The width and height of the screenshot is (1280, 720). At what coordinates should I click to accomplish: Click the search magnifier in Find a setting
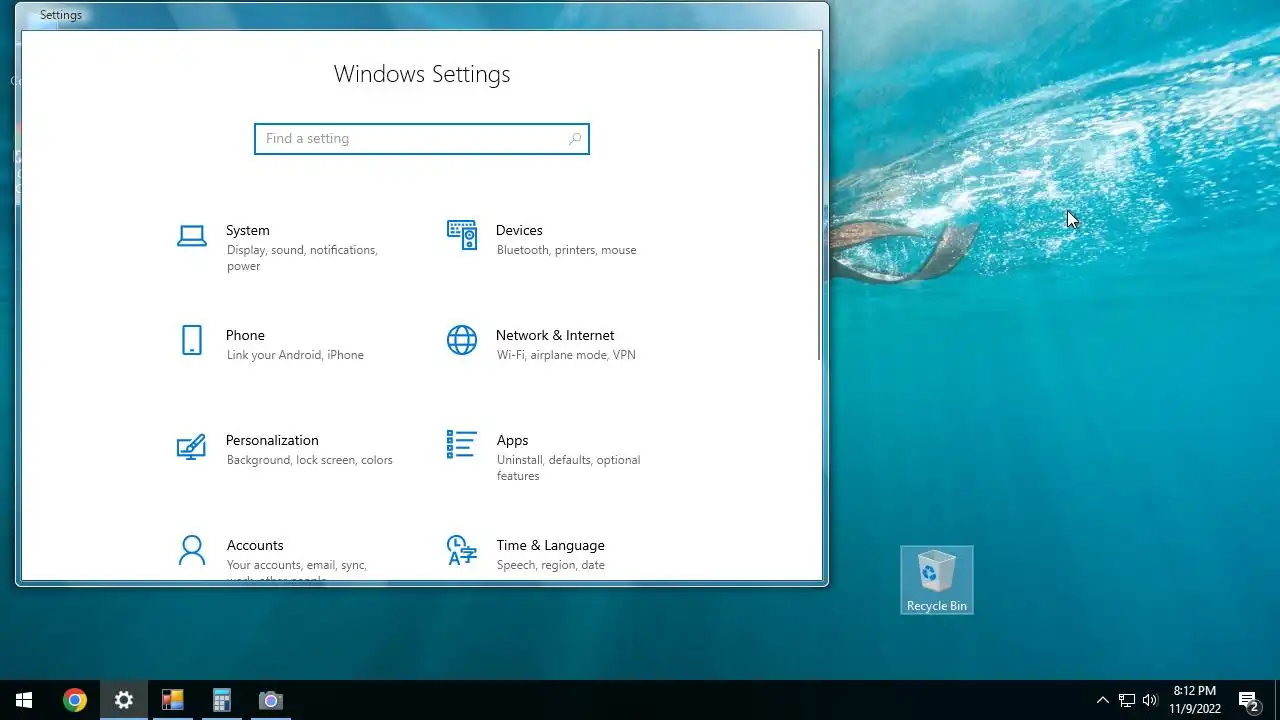coord(574,139)
